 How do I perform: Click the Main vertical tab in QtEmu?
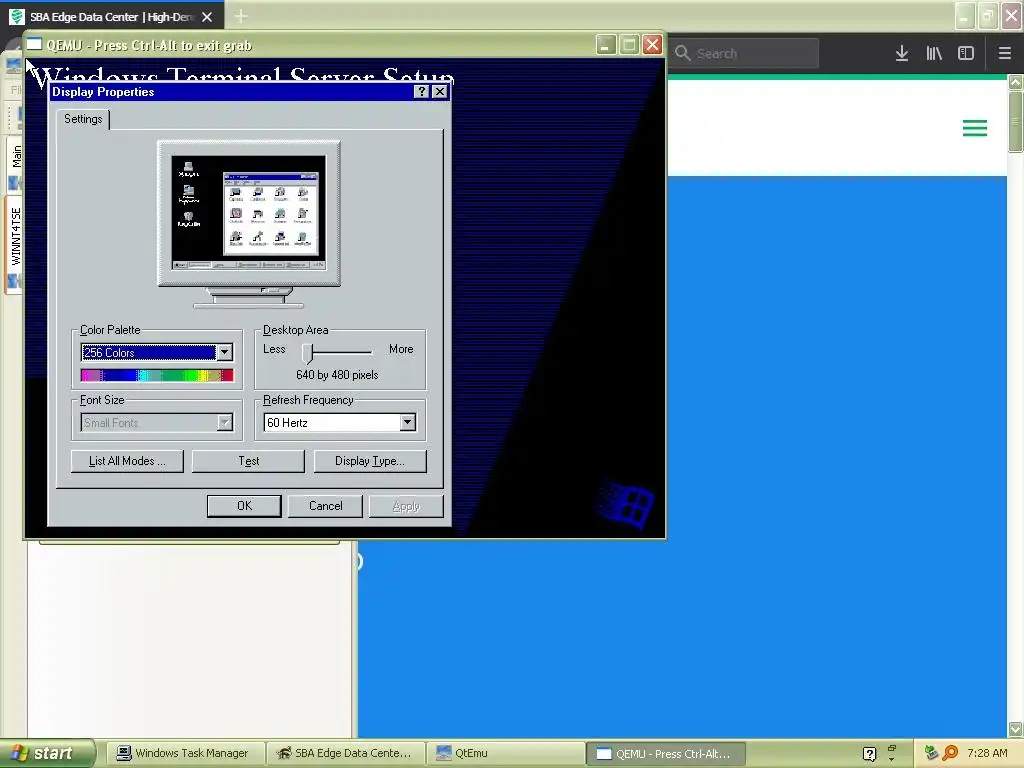tap(16, 157)
